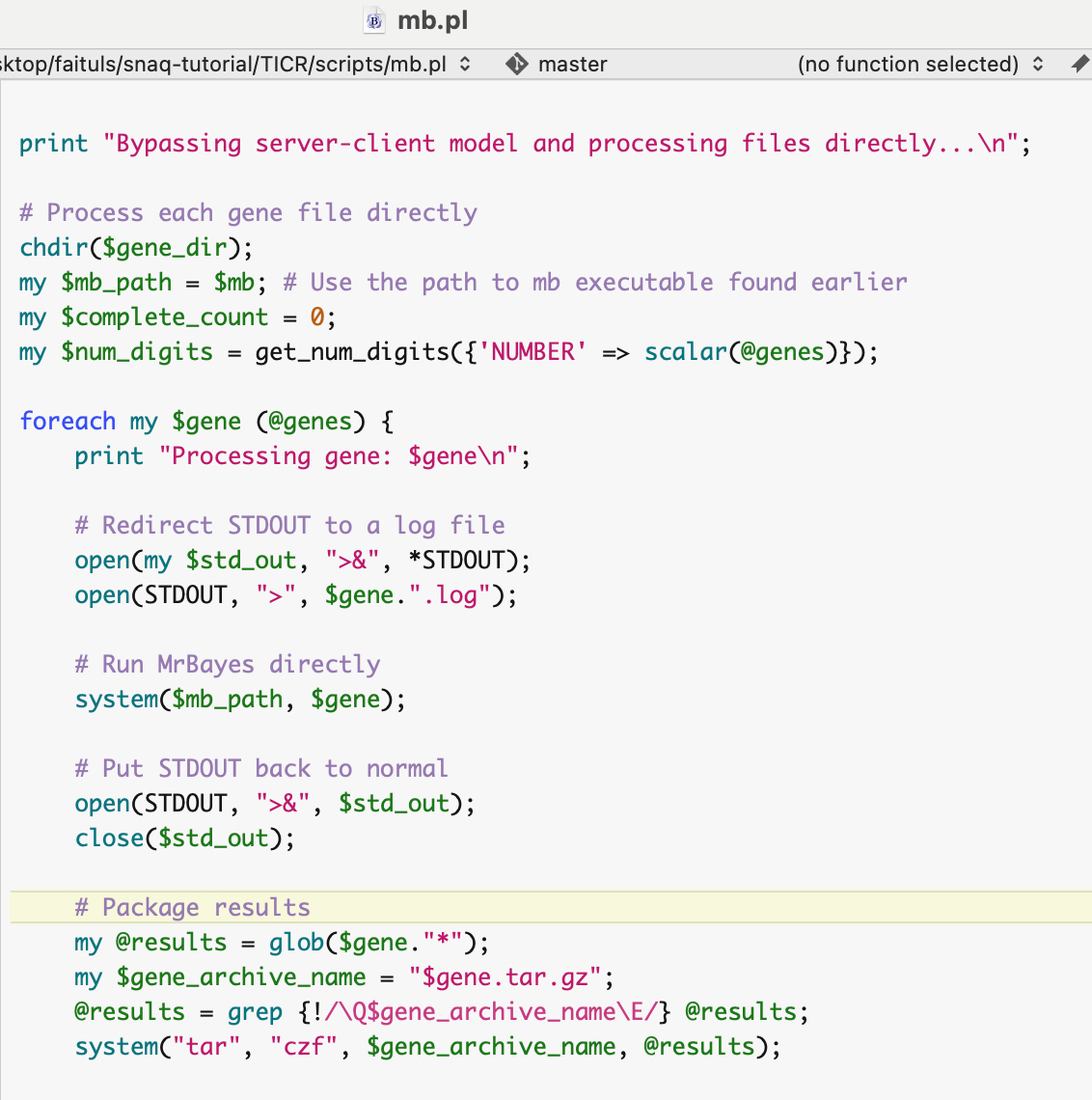Click the "$gene.tar.gz" string literal
Viewport: 1092px width, 1100px height.
(x=511, y=977)
